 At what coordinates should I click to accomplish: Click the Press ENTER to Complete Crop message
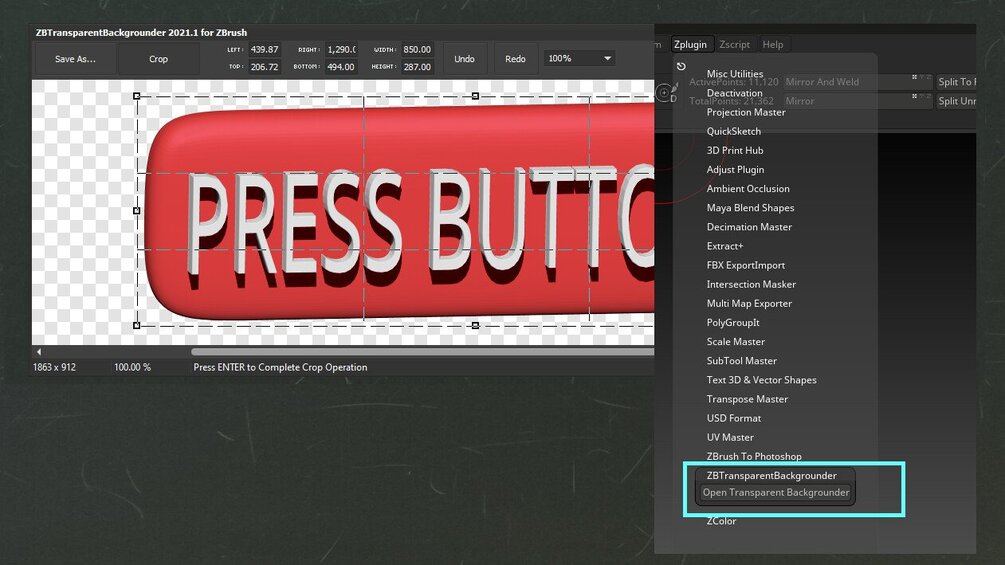pyautogui.click(x=280, y=367)
